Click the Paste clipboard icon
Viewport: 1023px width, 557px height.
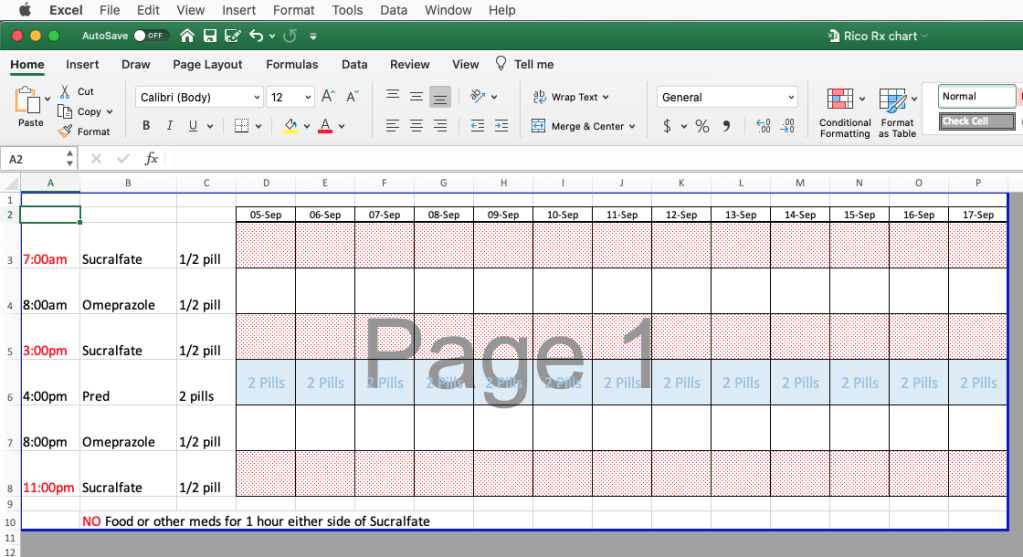point(28,101)
